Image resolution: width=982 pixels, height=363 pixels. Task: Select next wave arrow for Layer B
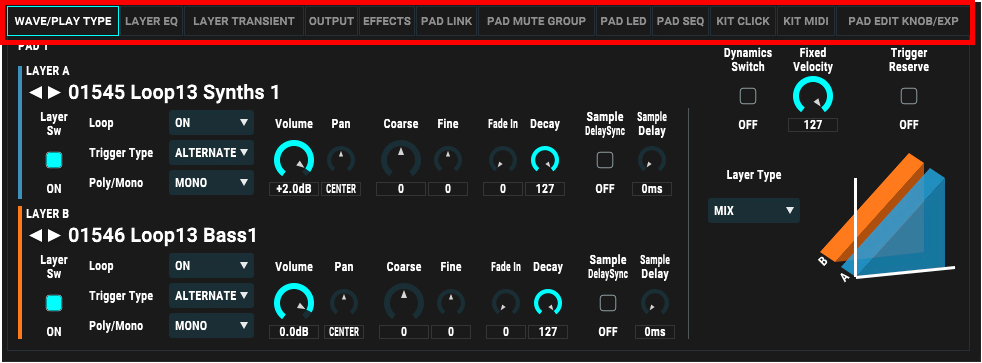(54, 236)
